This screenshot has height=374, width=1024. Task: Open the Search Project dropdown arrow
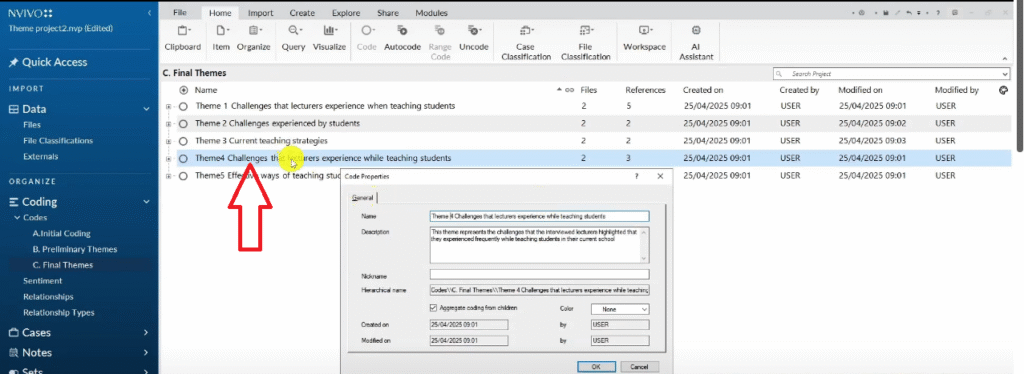1004,74
